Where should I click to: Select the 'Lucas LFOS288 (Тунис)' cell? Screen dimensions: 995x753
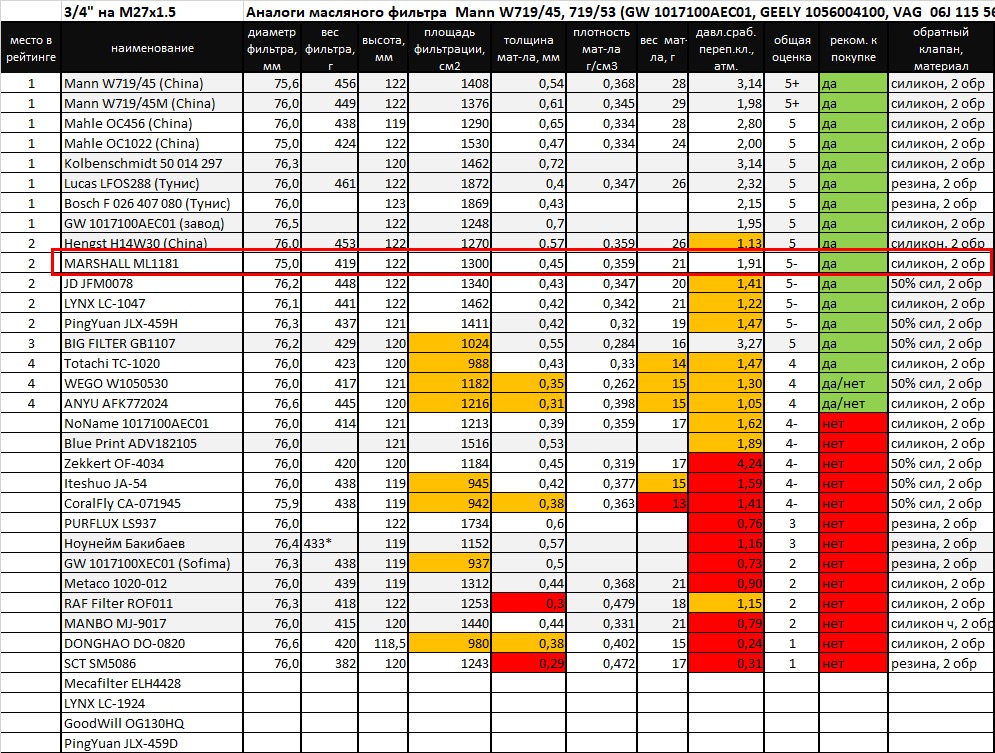[152, 183]
